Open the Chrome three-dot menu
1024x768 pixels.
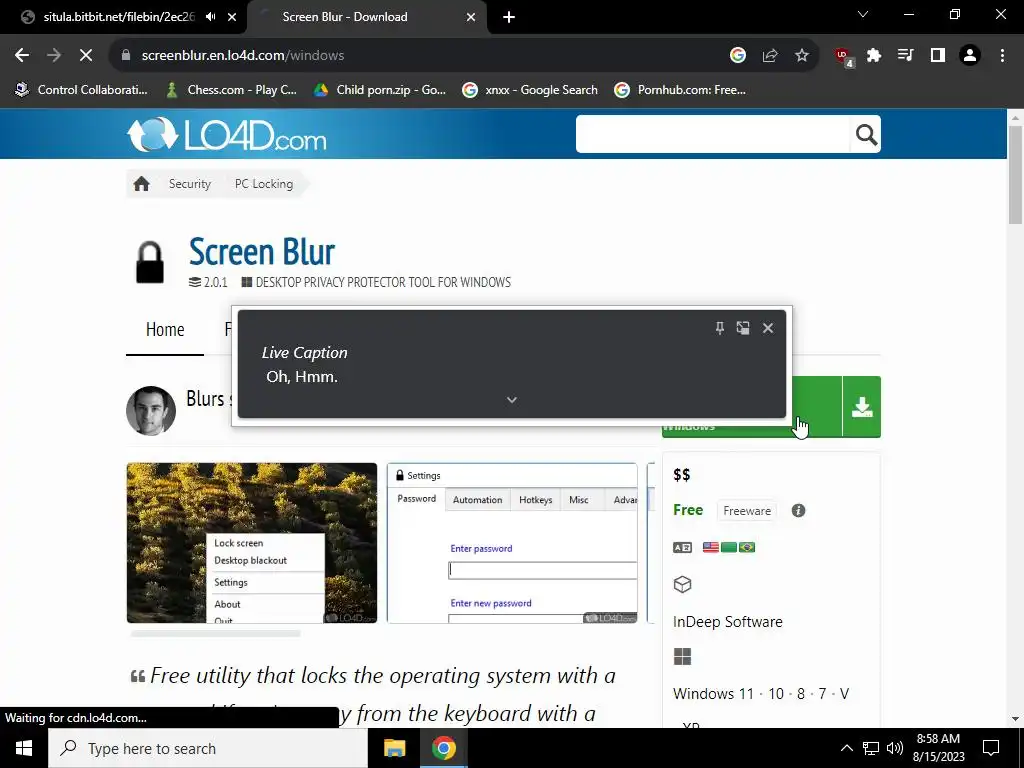pyautogui.click(x=1002, y=56)
